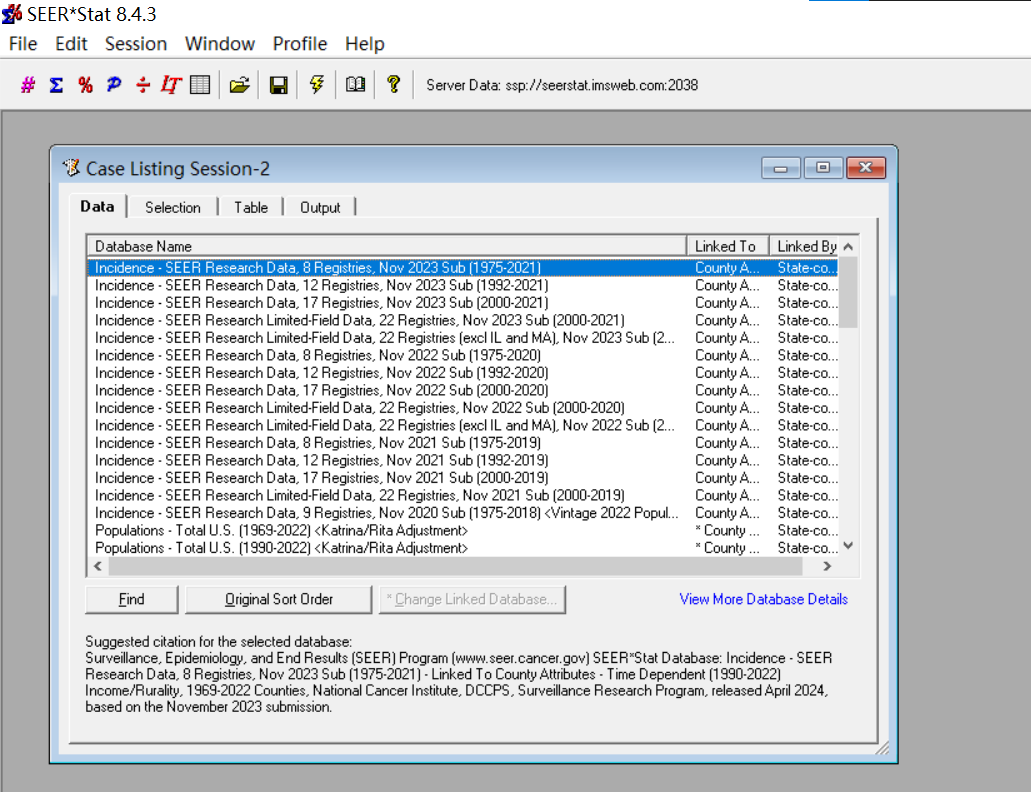Select SEER Research Data, 17 Registries, Nov 2023 Sub

(x=463, y=303)
